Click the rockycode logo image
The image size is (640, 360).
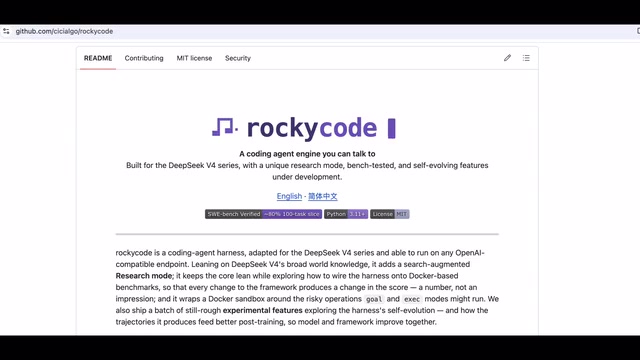304,128
